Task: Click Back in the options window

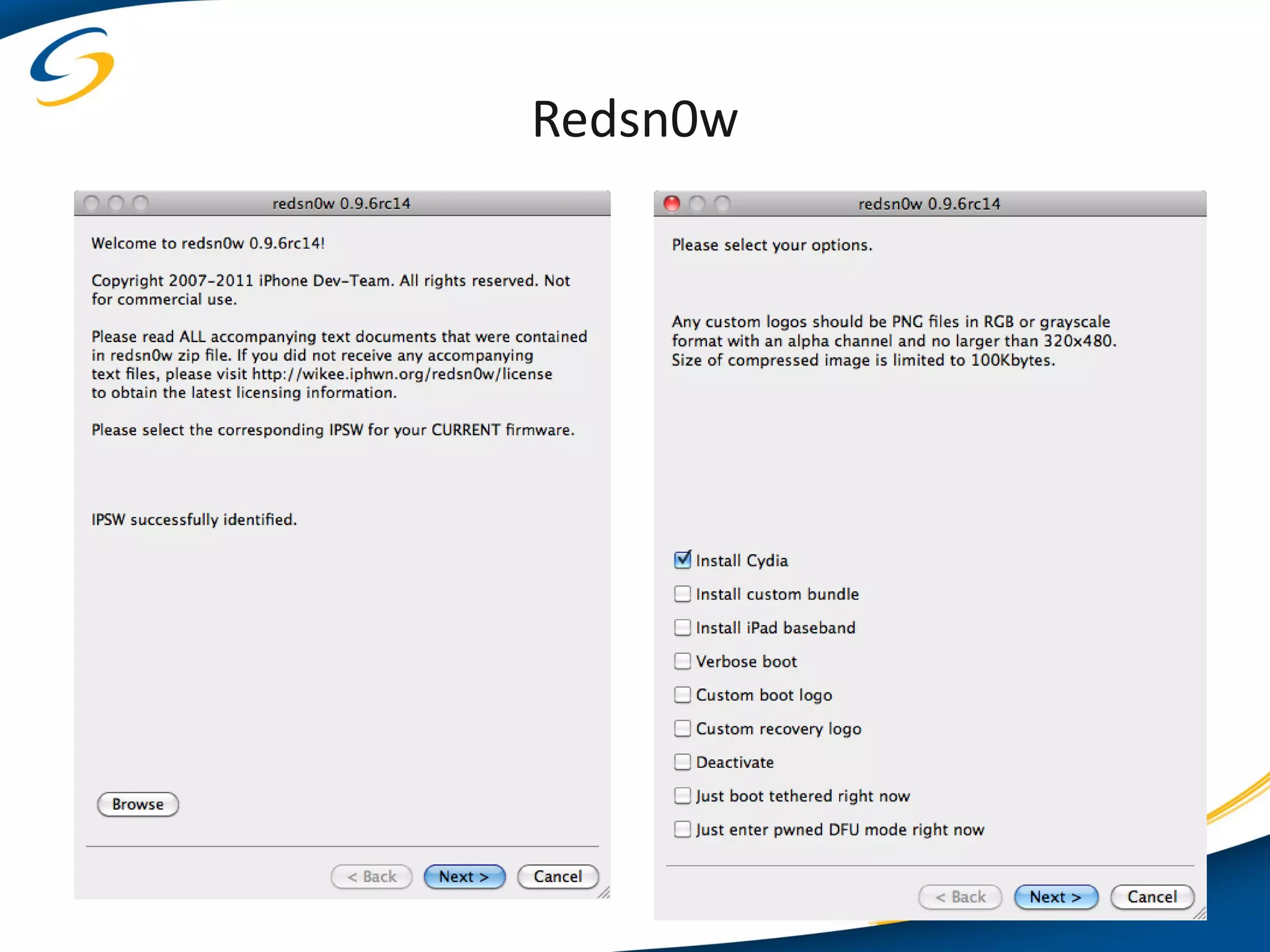Action: [960, 897]
